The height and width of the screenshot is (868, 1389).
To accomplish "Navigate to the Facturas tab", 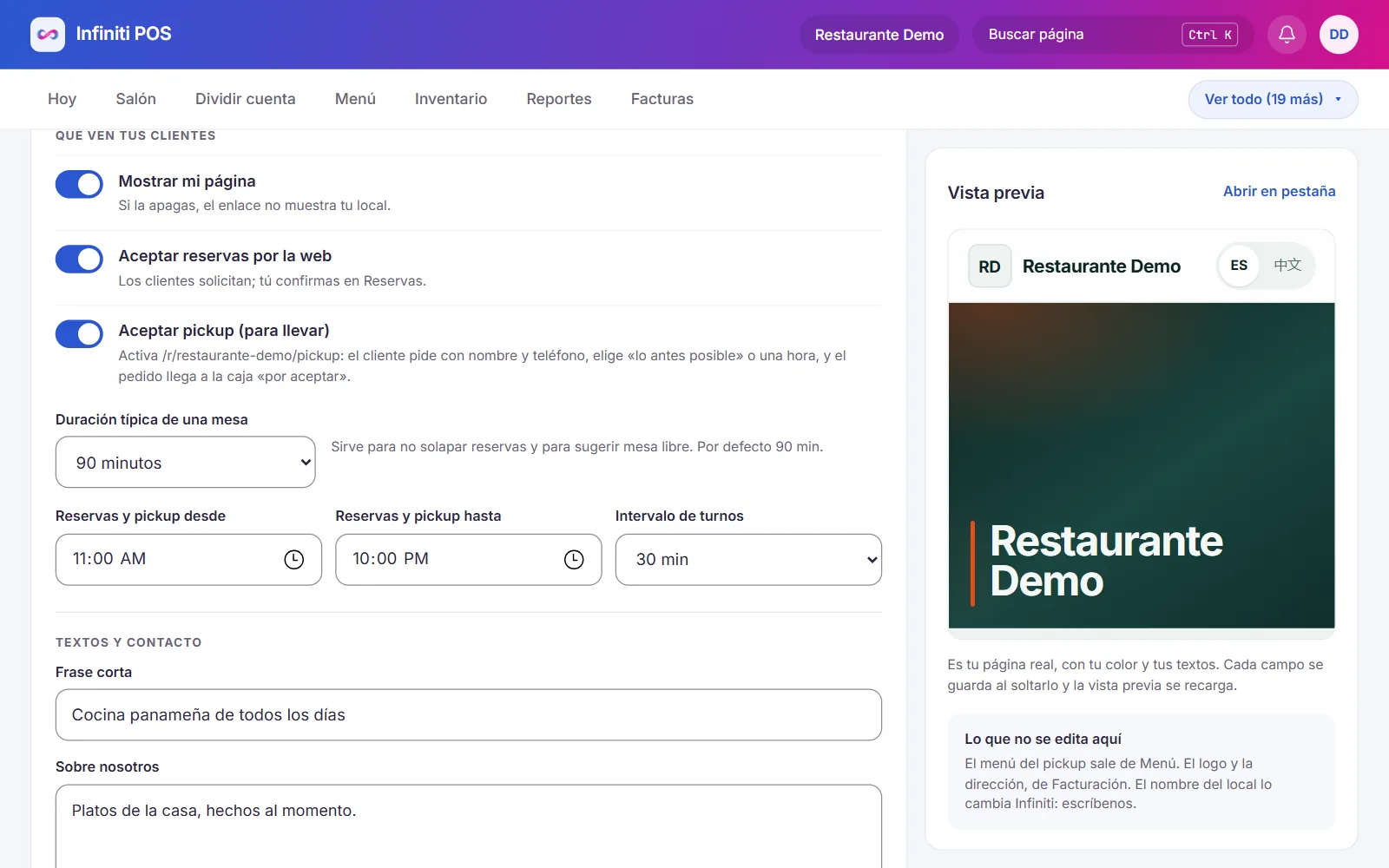I will 662,99.
